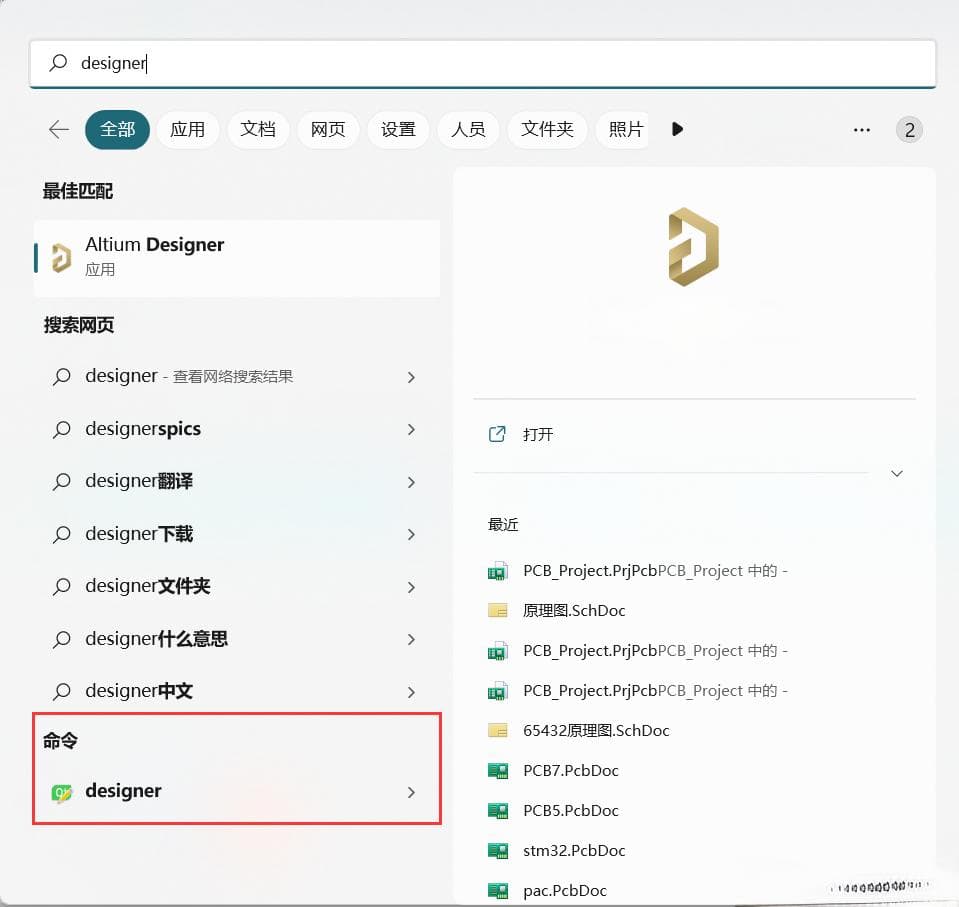Screen dimensions: 959x907
Task: Expand arrow next to designerspics
Action: pyautogui.click(x=412, y=430)
